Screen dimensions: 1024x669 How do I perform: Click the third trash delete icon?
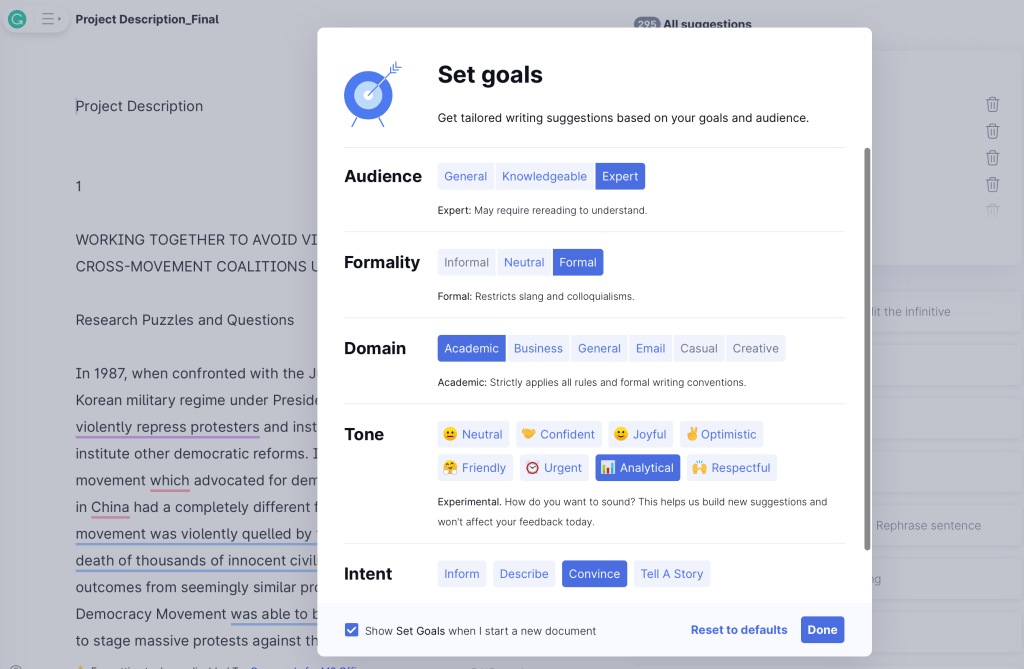[x=992, y=158]
